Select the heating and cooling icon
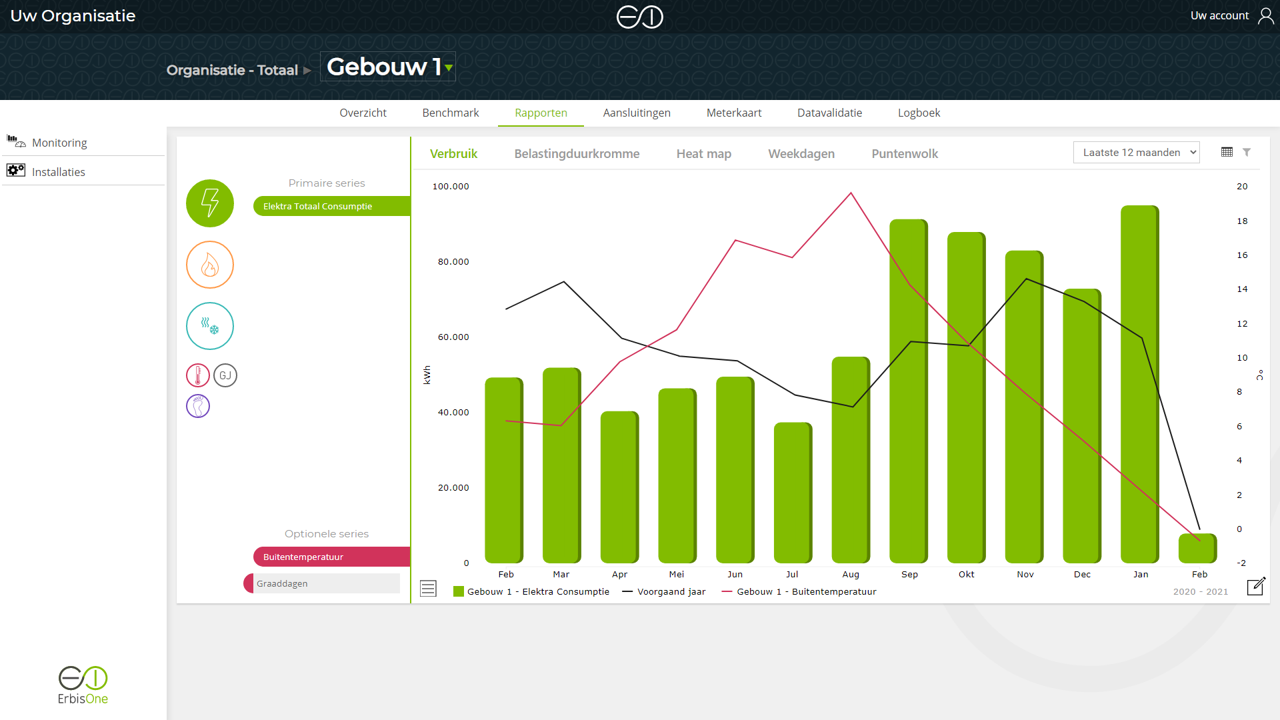1280x720 pixels. tap(210, 326)
